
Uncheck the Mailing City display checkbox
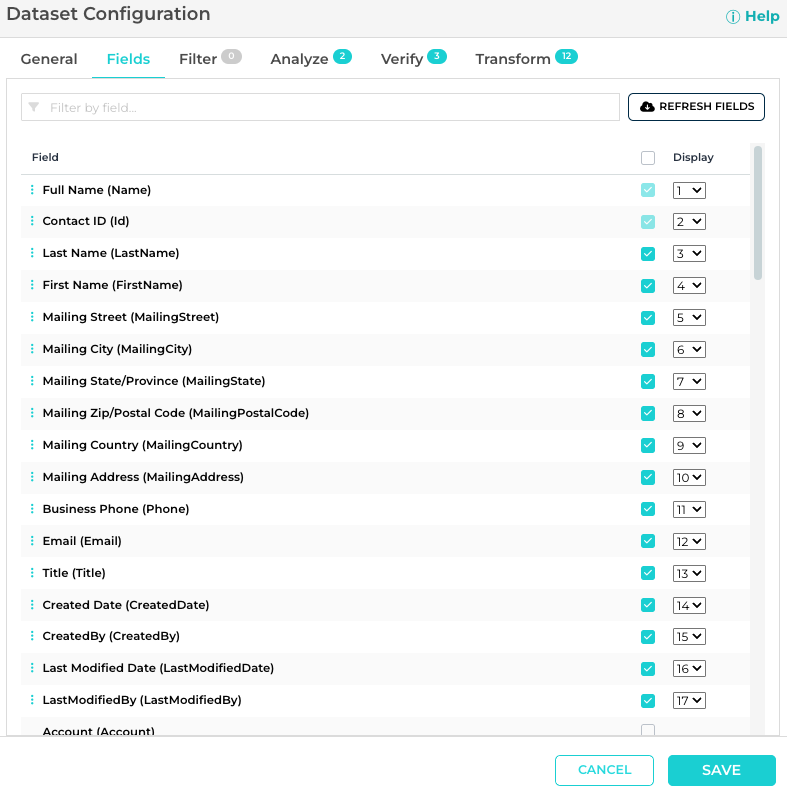648,349
